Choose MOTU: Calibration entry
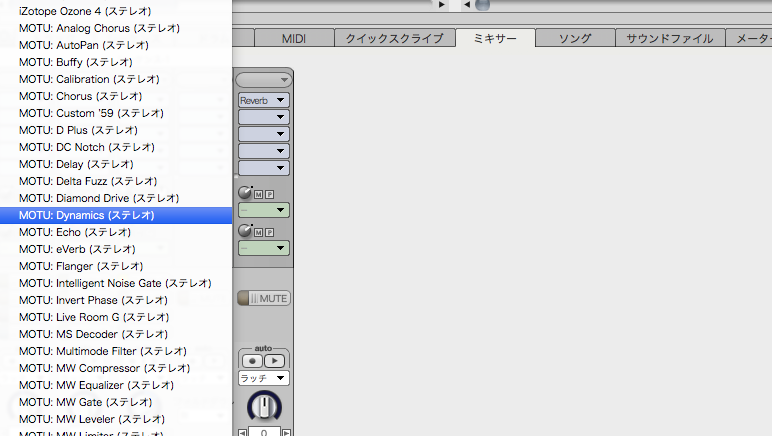Screen dimensions: 772x436 coord(116,79)
